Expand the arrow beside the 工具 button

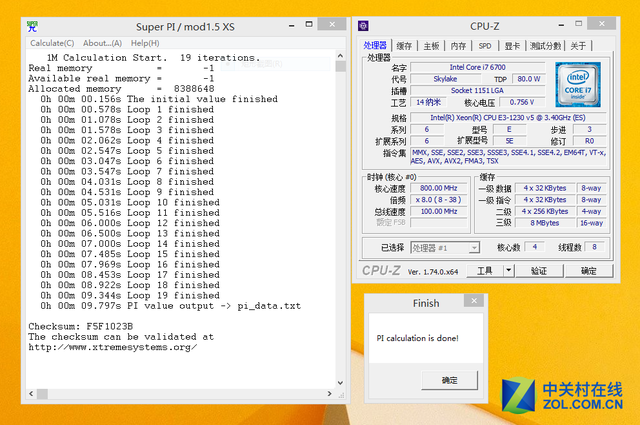pos(508,270)
